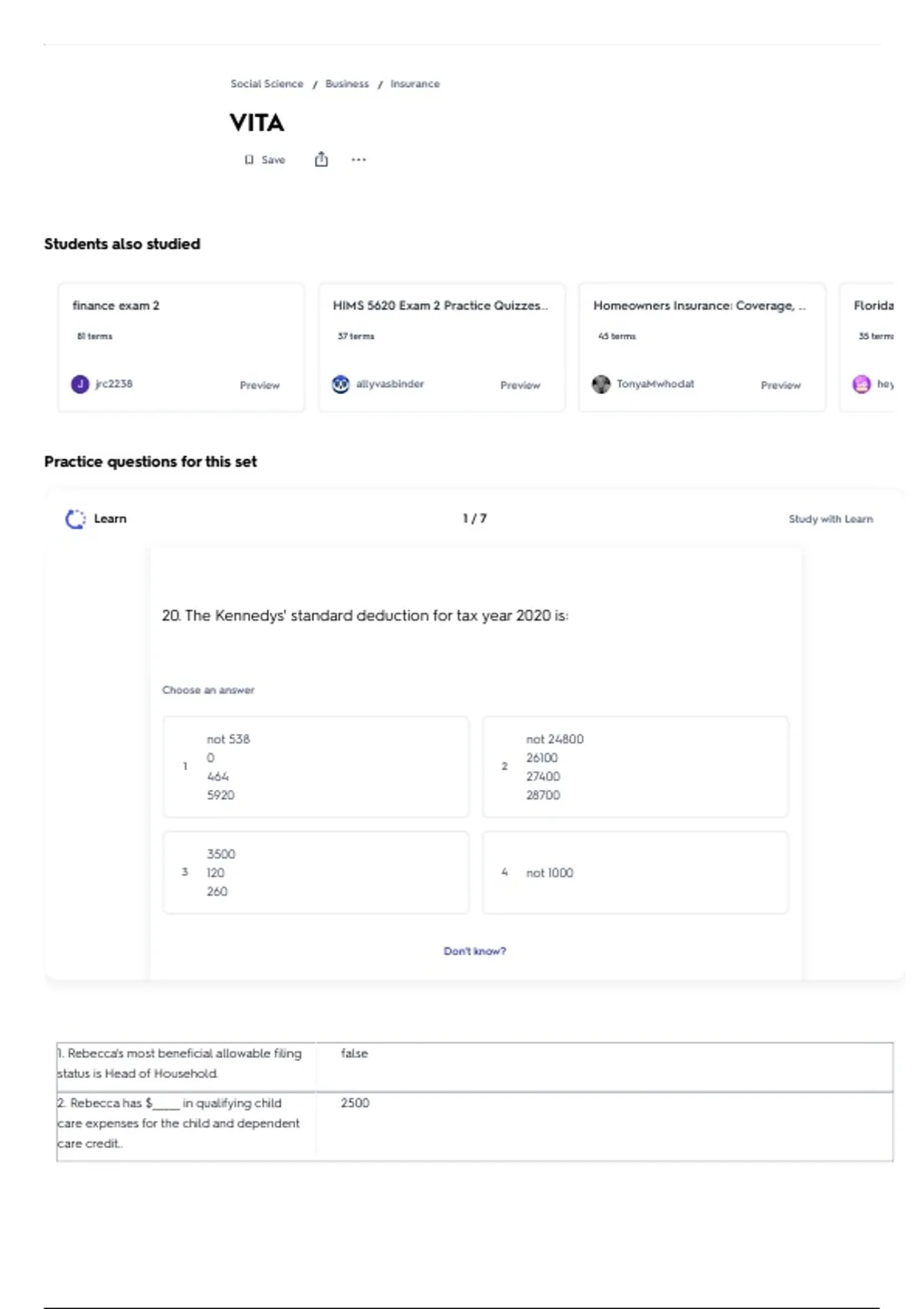Open HIMS 5620 Exam 2 card title

(x=440, y=306)
